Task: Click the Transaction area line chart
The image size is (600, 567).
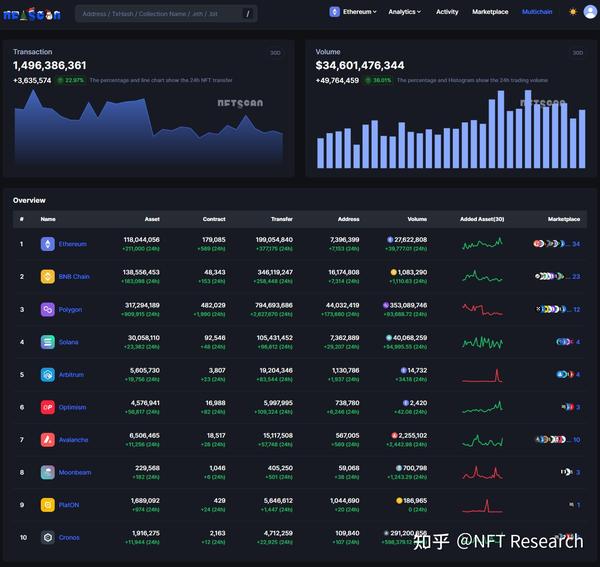Action: click(148, 128)
